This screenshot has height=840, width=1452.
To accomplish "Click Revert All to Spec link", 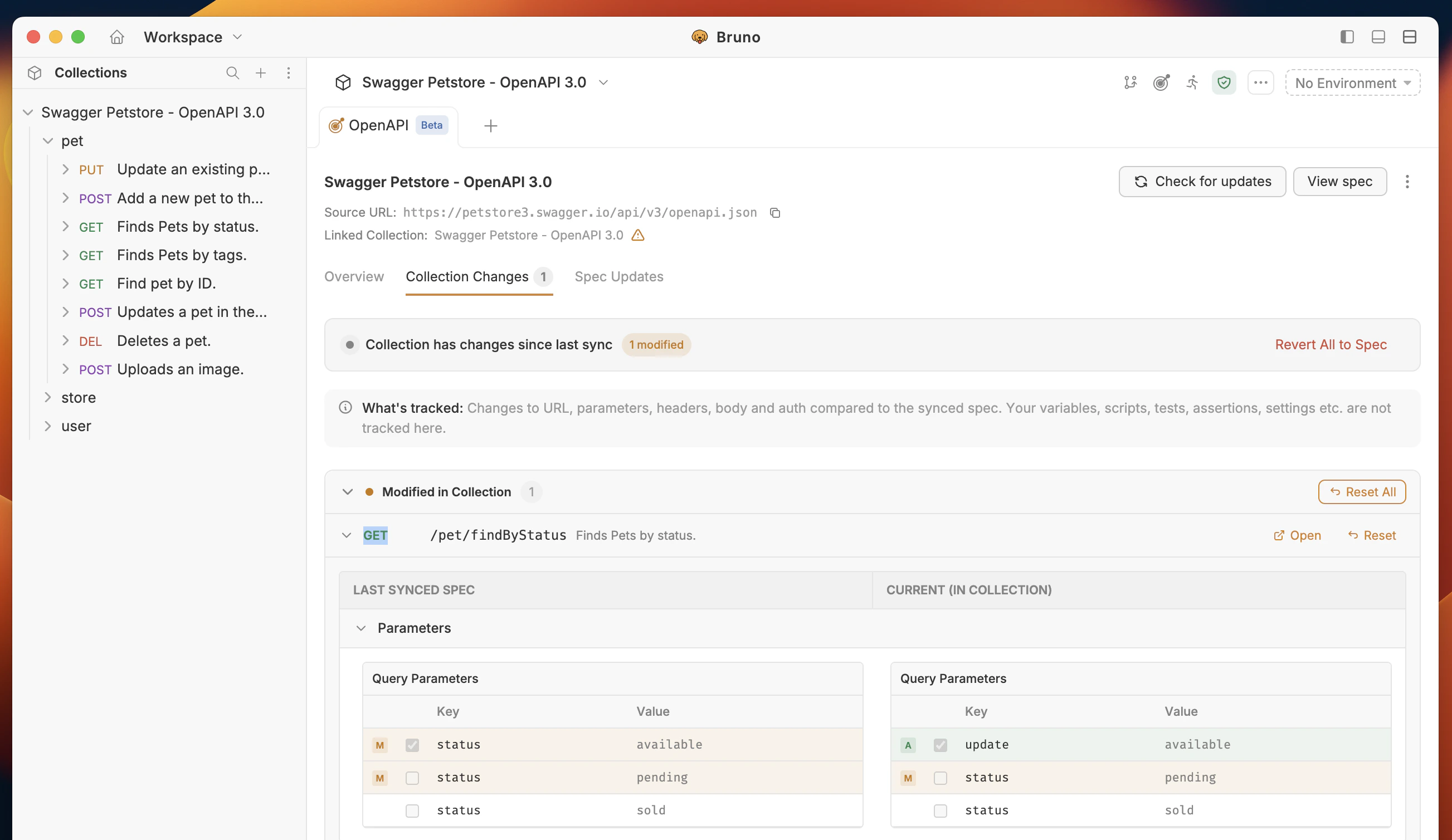I will coord(1331,345).
